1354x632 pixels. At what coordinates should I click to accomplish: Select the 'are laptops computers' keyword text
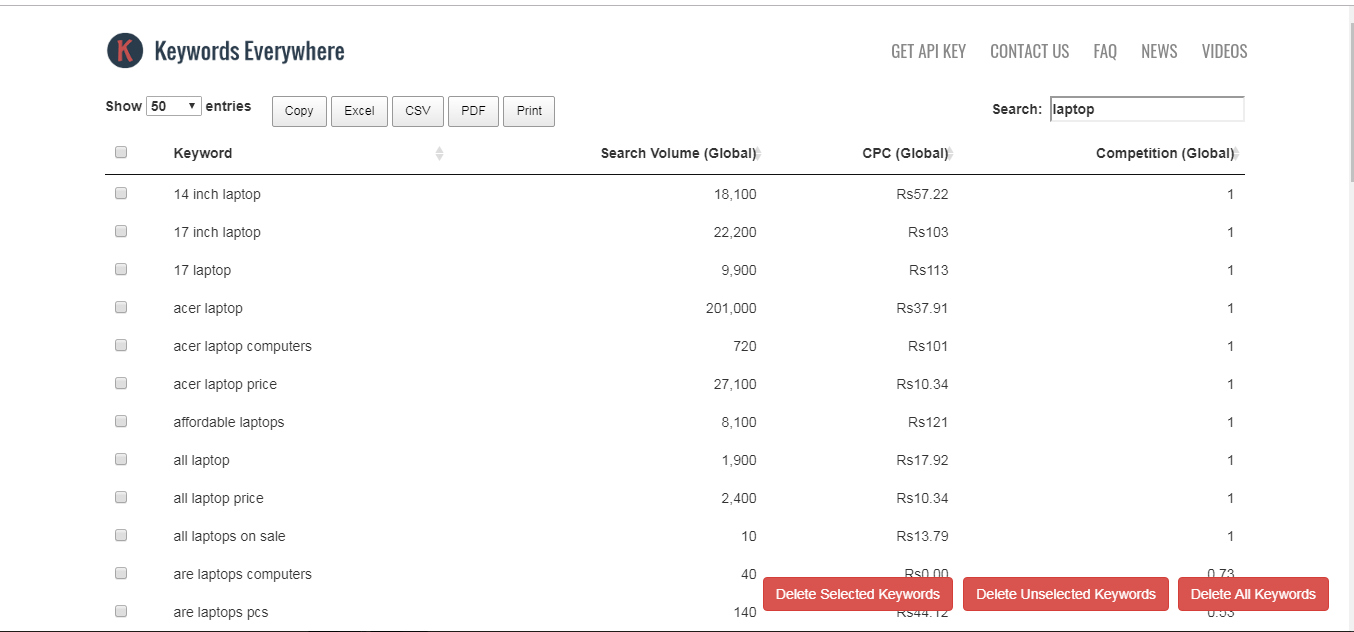coord(243,574)
